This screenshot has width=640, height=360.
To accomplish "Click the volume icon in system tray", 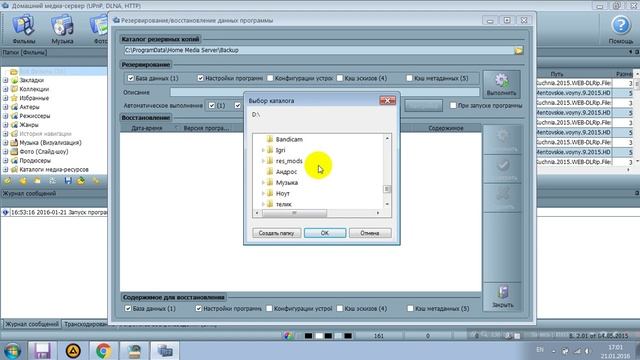I will point(587,351).
